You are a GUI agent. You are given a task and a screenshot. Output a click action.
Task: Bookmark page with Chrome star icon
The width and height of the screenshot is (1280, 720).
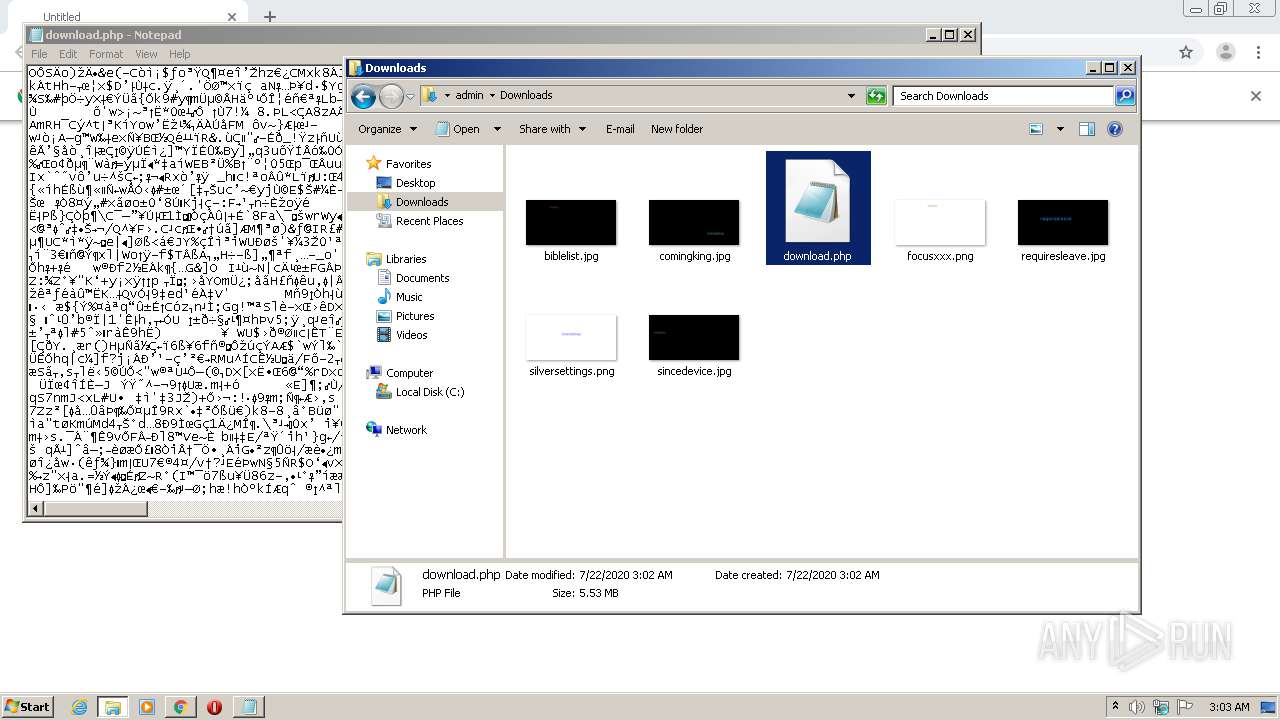point(1186,52)
